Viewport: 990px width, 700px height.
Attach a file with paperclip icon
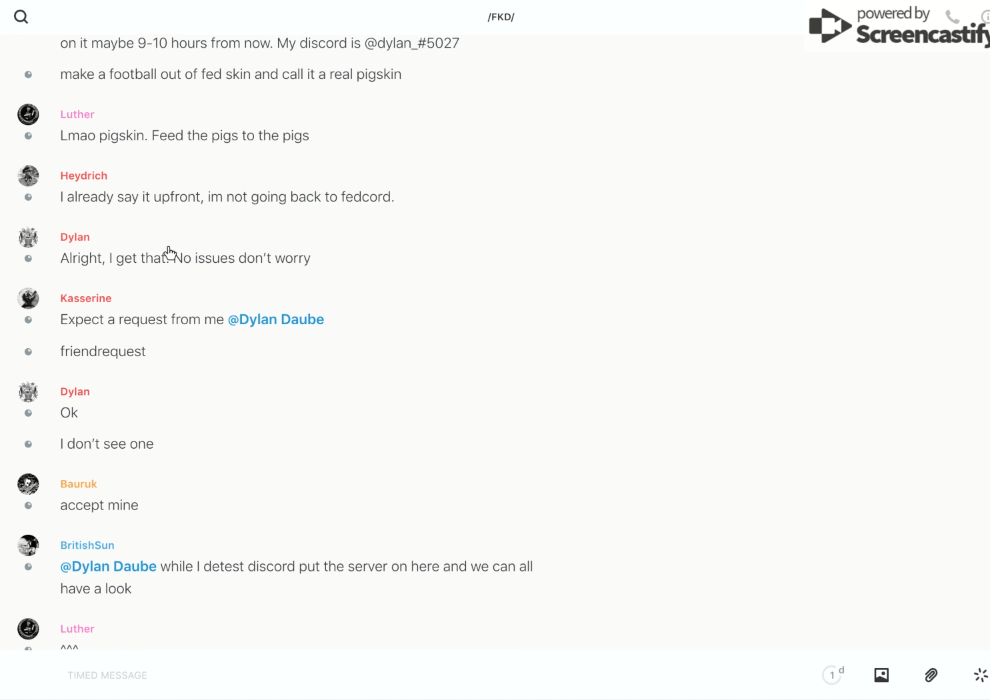point(931,675)
